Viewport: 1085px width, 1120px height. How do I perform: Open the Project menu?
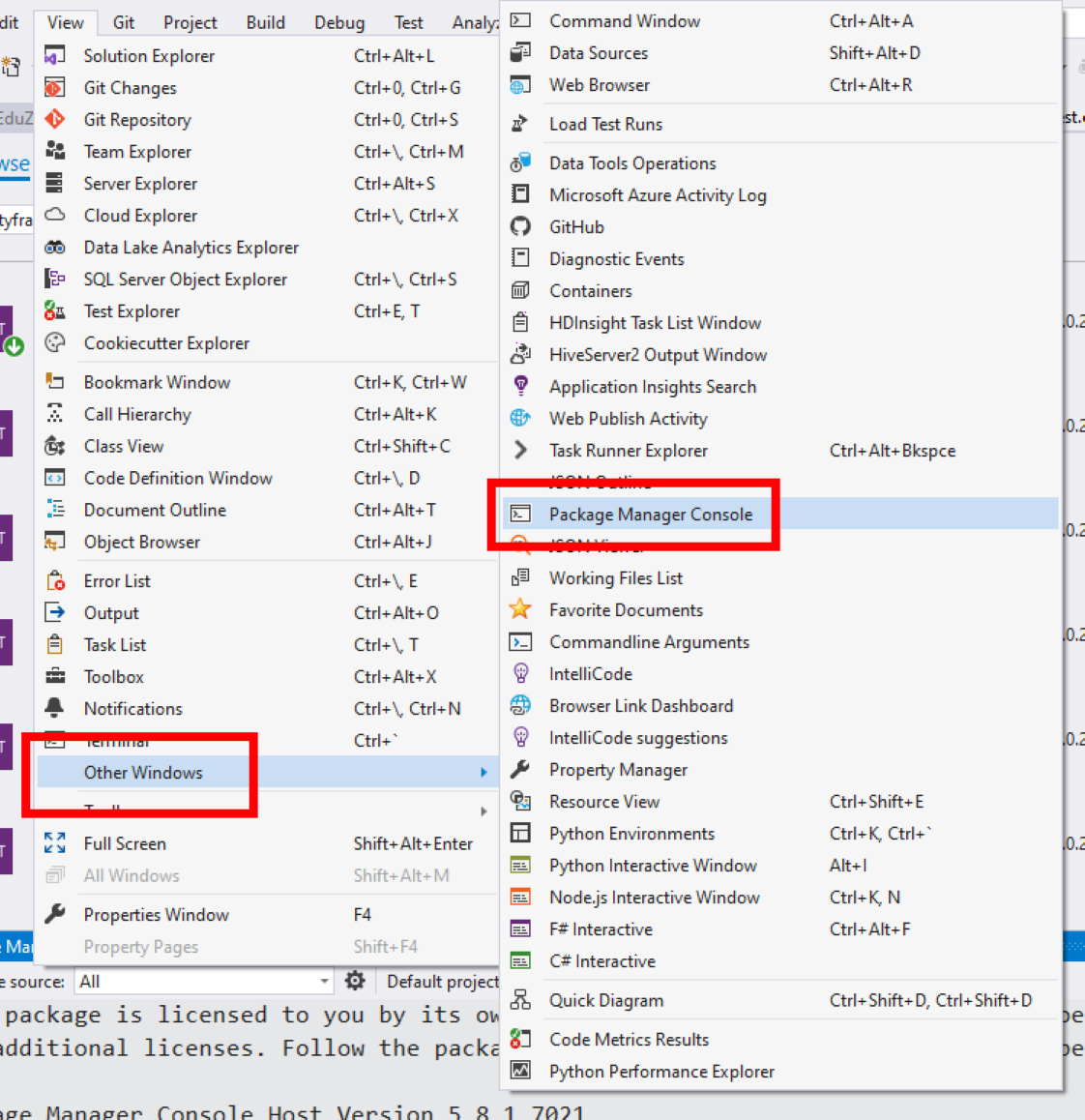click(x=190, y=23)
